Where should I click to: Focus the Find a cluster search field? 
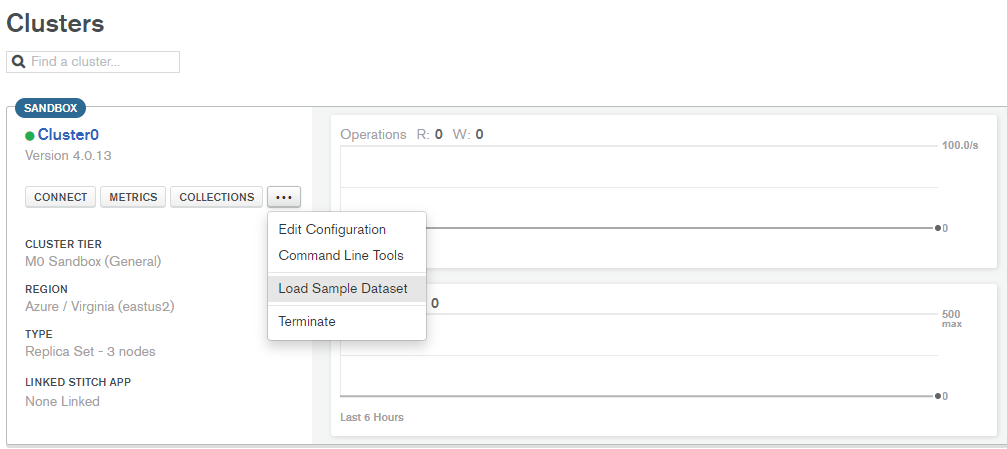click(x=102, y=62)
